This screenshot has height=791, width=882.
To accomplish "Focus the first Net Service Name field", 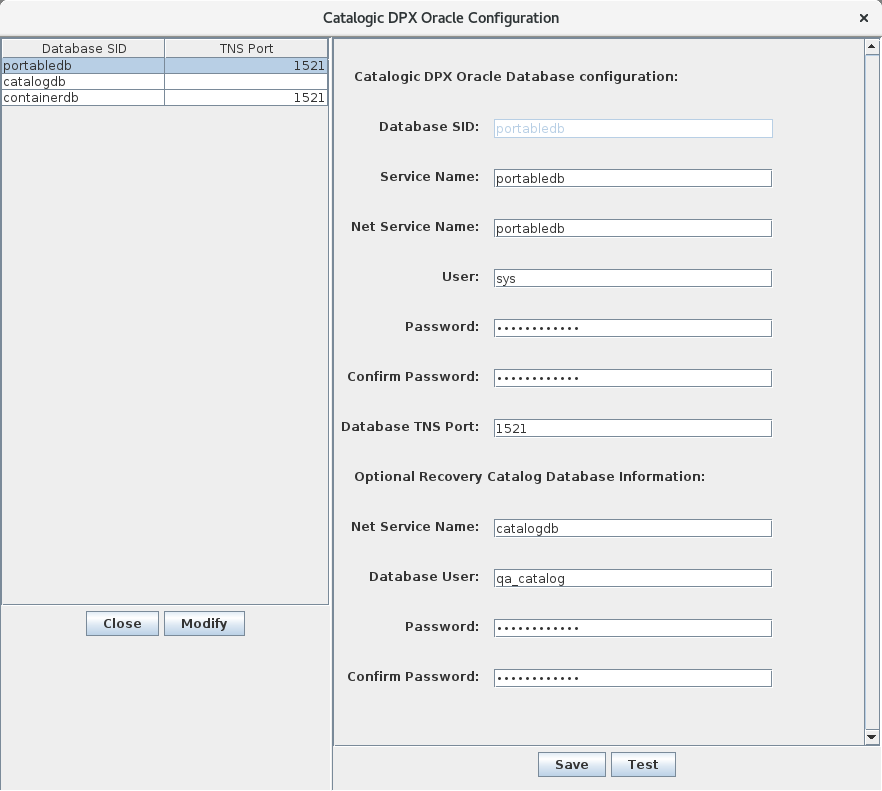I will click(632, 228).
